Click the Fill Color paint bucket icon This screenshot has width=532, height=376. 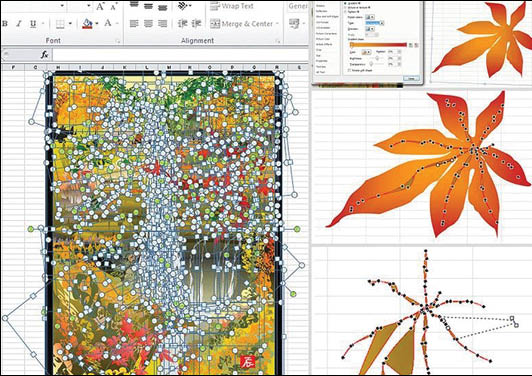(x=87, y=23)
